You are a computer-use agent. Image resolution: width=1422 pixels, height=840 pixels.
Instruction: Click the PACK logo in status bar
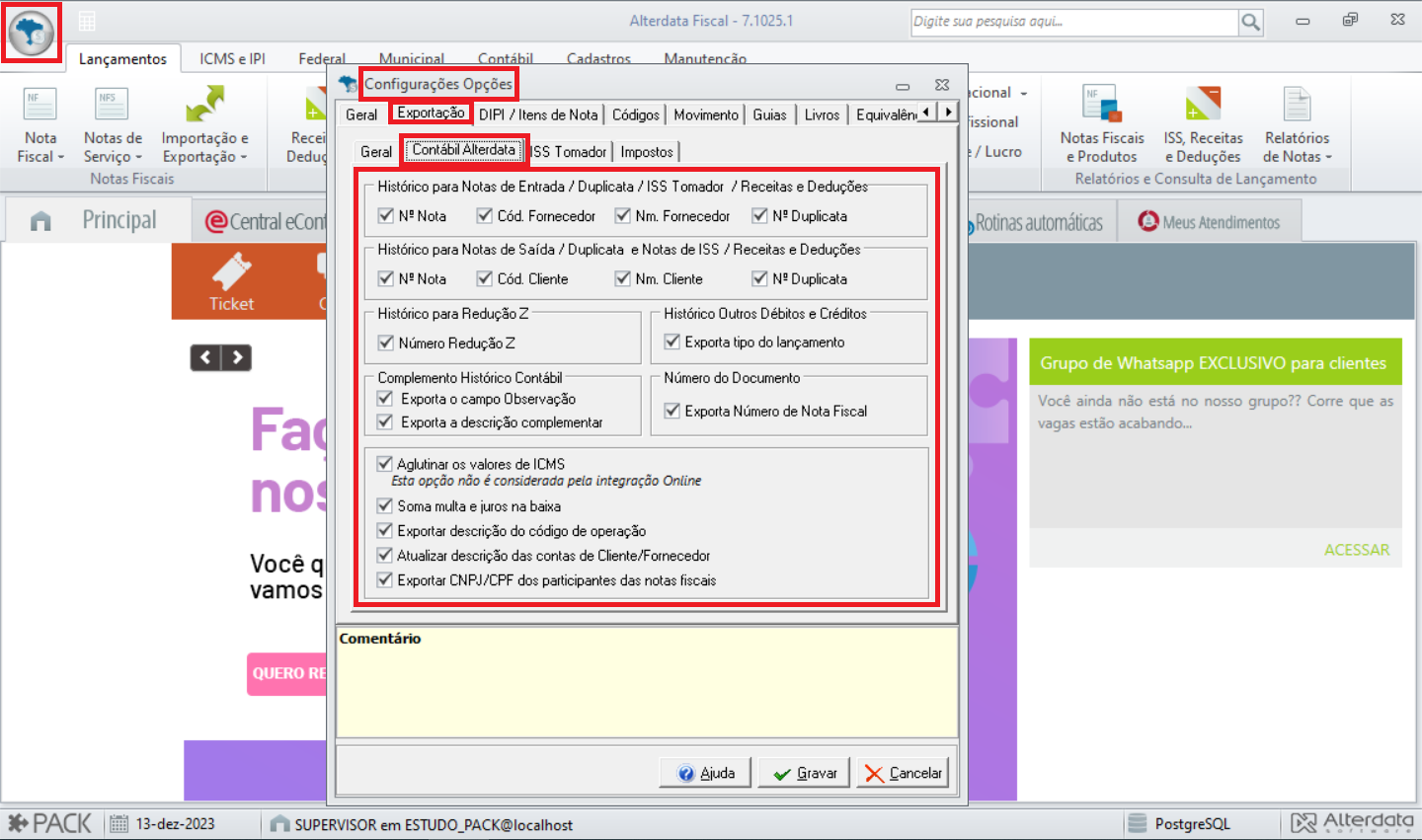tap(49, 823)
